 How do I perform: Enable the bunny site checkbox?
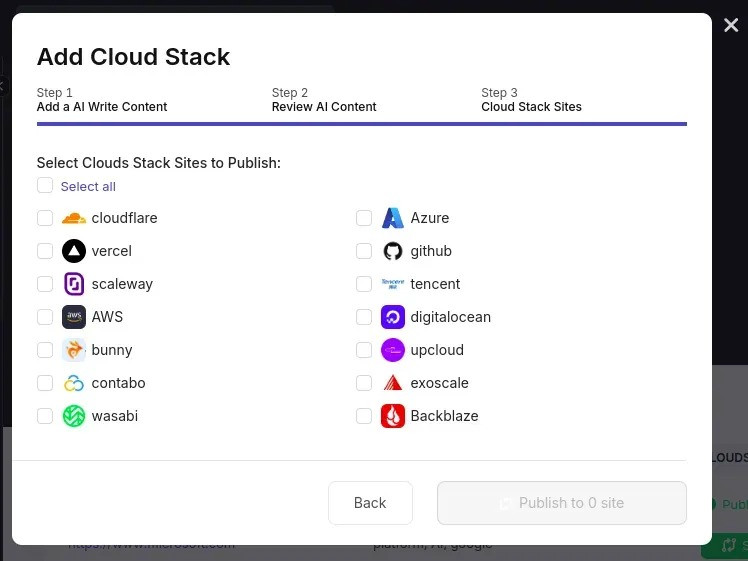45,350
